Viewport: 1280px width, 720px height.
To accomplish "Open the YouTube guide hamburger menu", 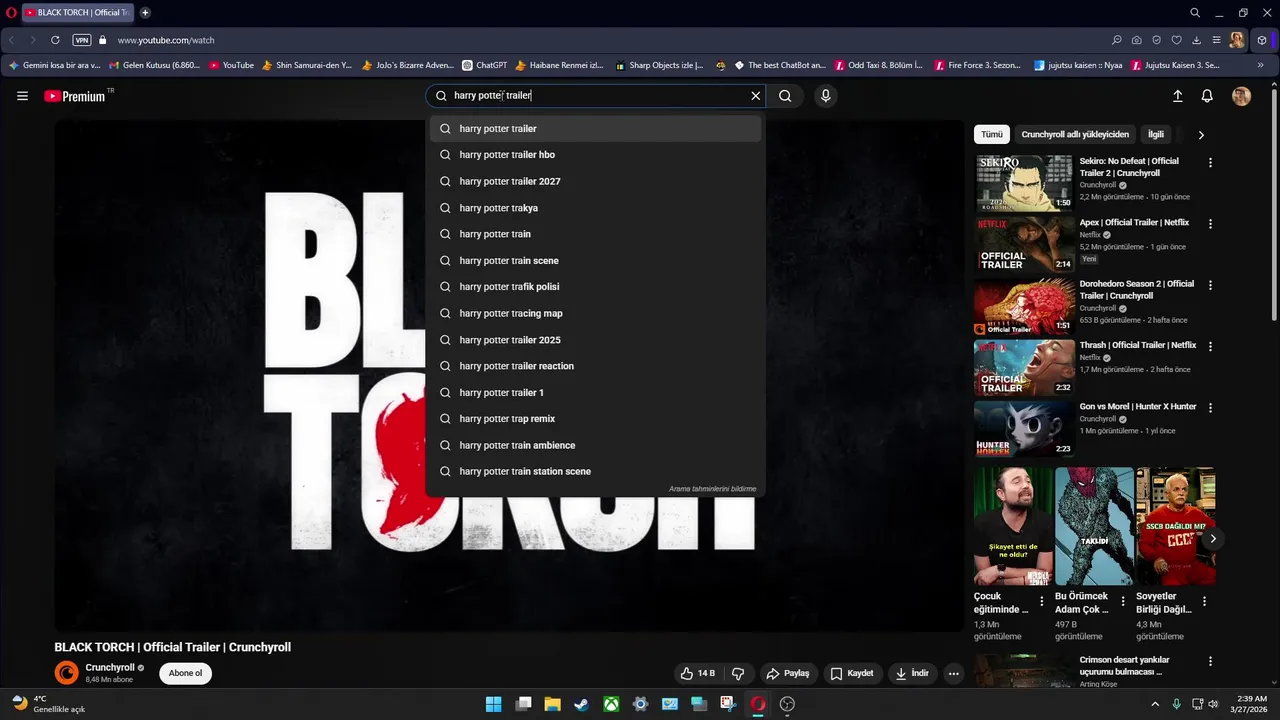I will point(22,96).
